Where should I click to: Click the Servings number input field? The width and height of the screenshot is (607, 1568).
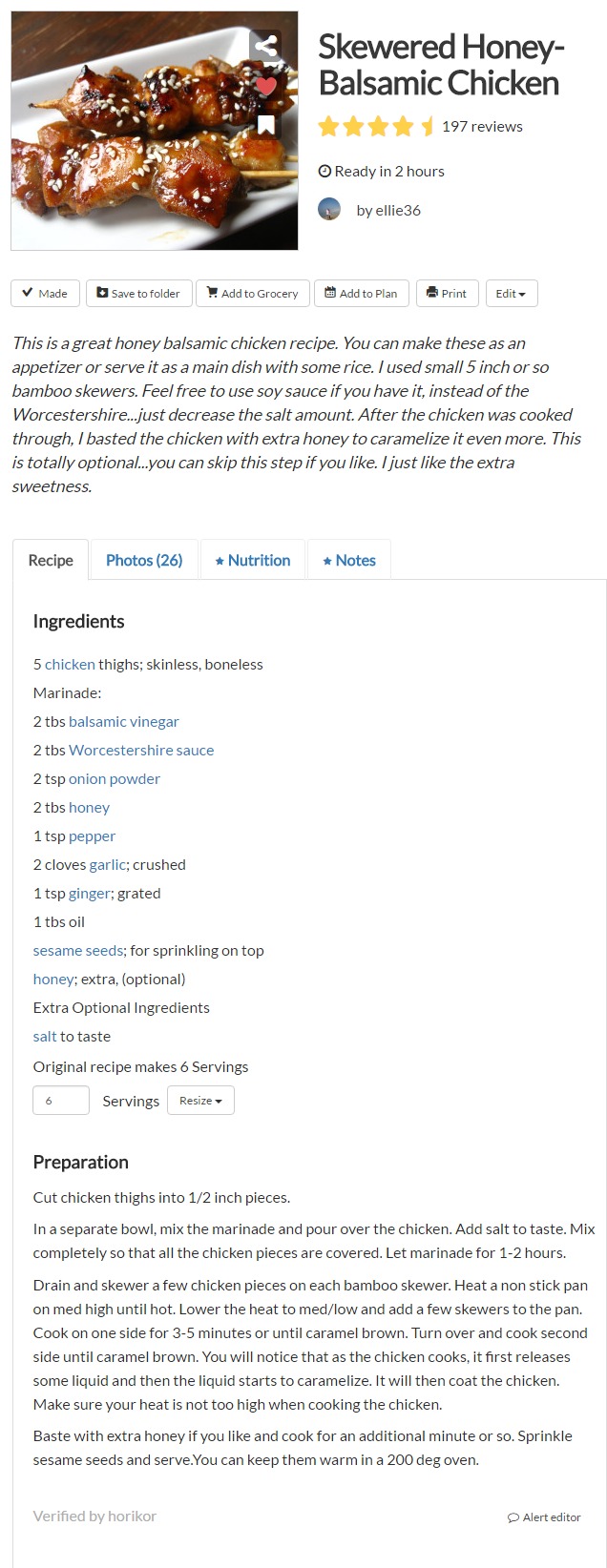61,1101
